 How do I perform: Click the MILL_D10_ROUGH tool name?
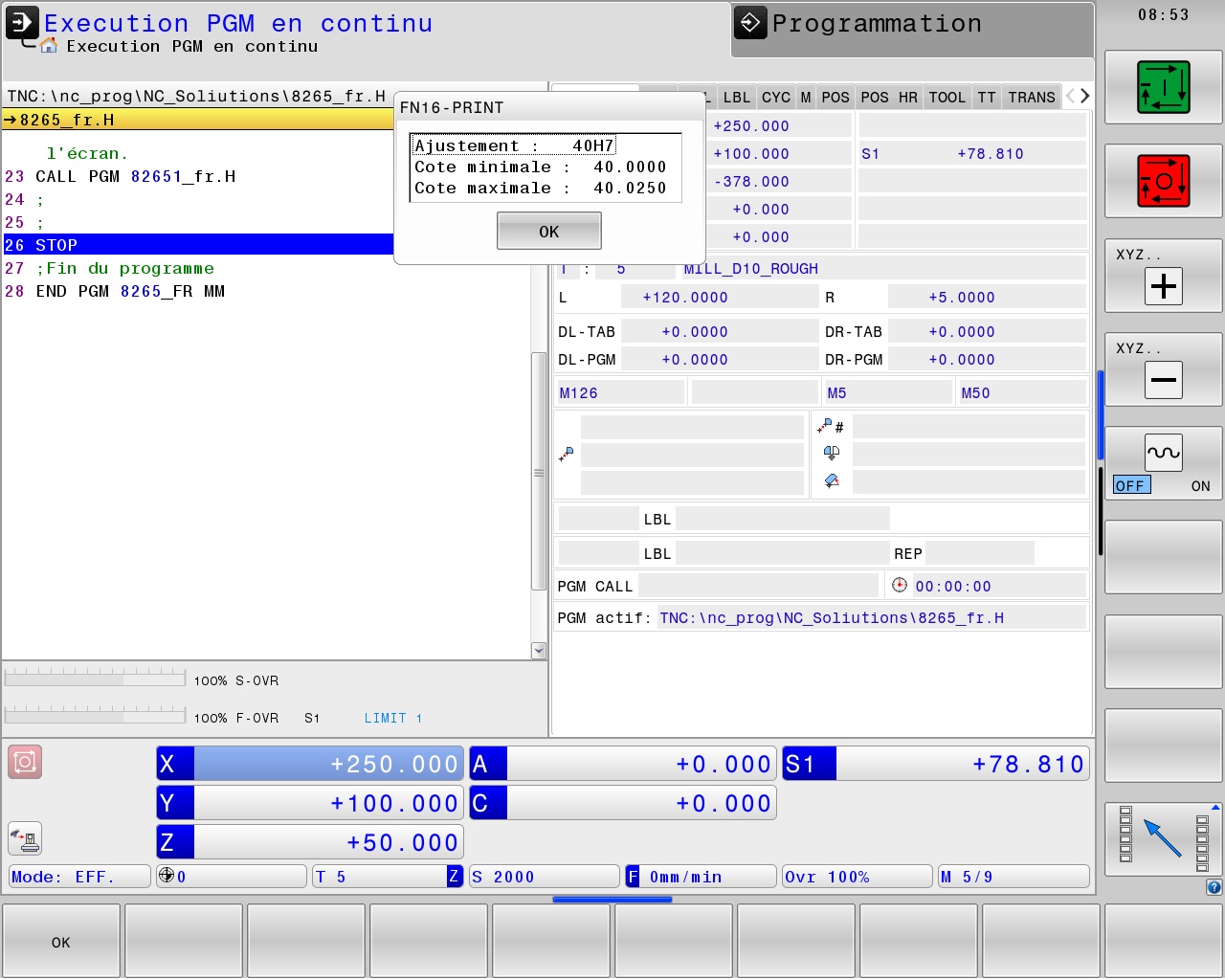pos(751,269)
